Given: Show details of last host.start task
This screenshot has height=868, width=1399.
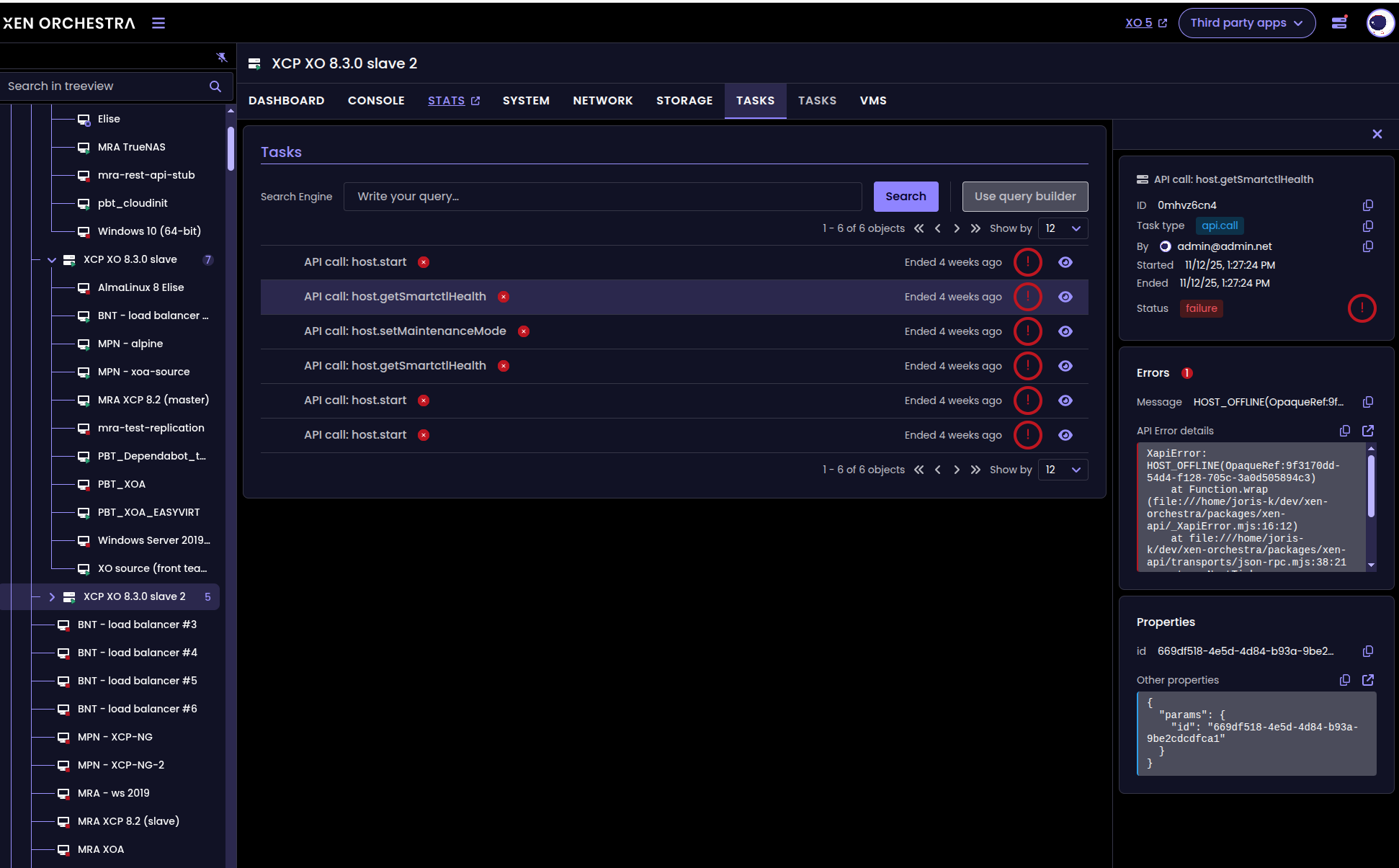Looking at the screenshot, I should (1065, 435).
